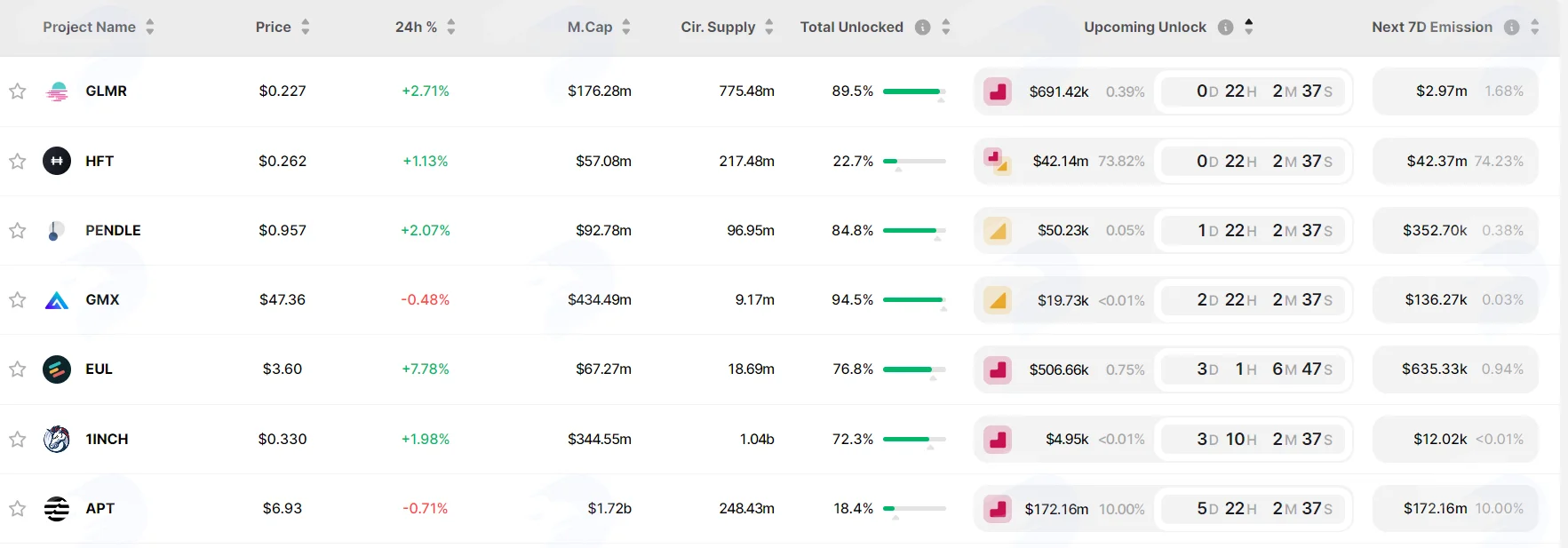Sort table by Price column arrows
Viewport: 1568px width, 548px height.
(306, 28)
